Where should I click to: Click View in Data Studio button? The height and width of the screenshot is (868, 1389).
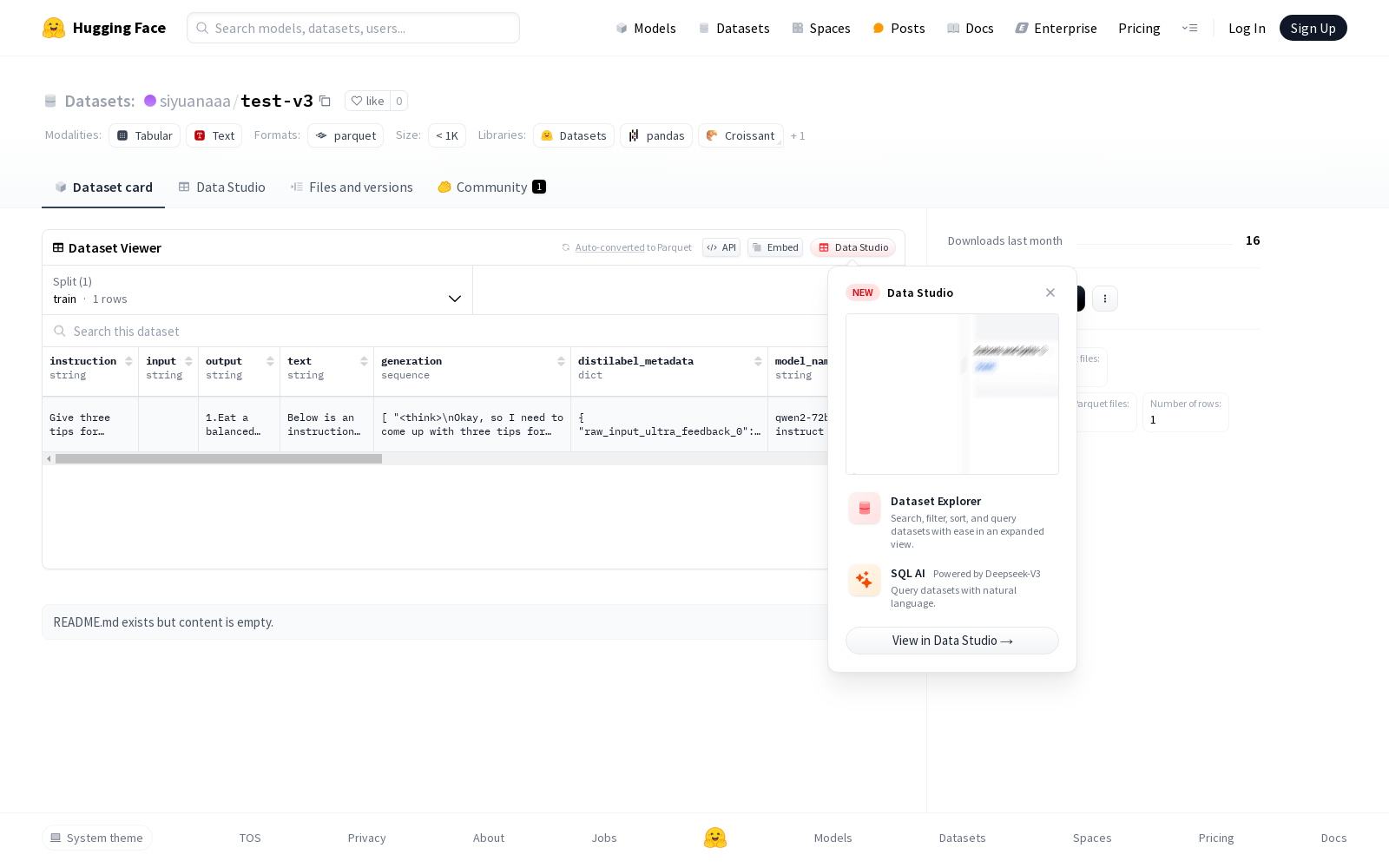pos(952,641)
